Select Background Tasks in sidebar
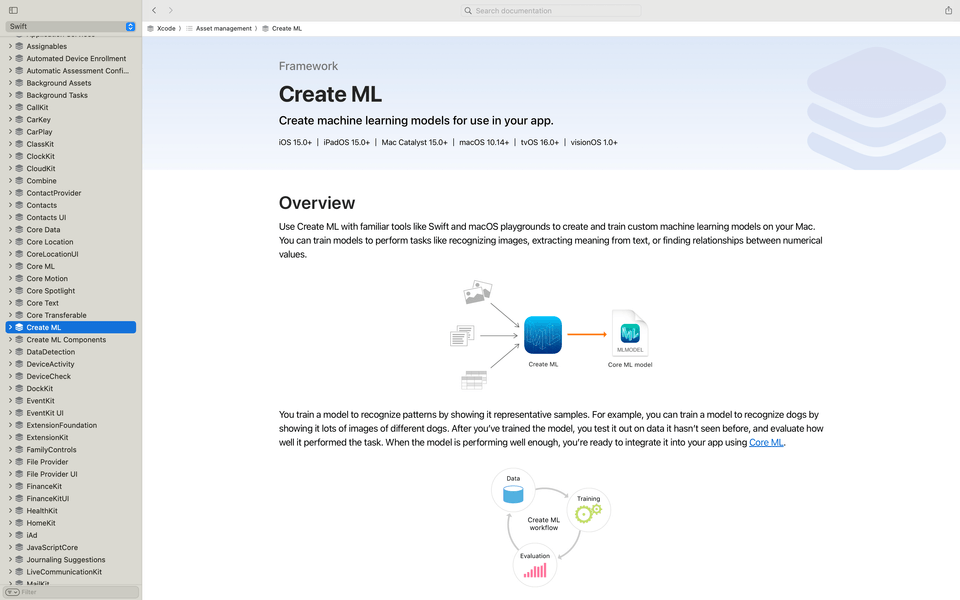Screen dimensions: 960x600 [x=57, y=96]
